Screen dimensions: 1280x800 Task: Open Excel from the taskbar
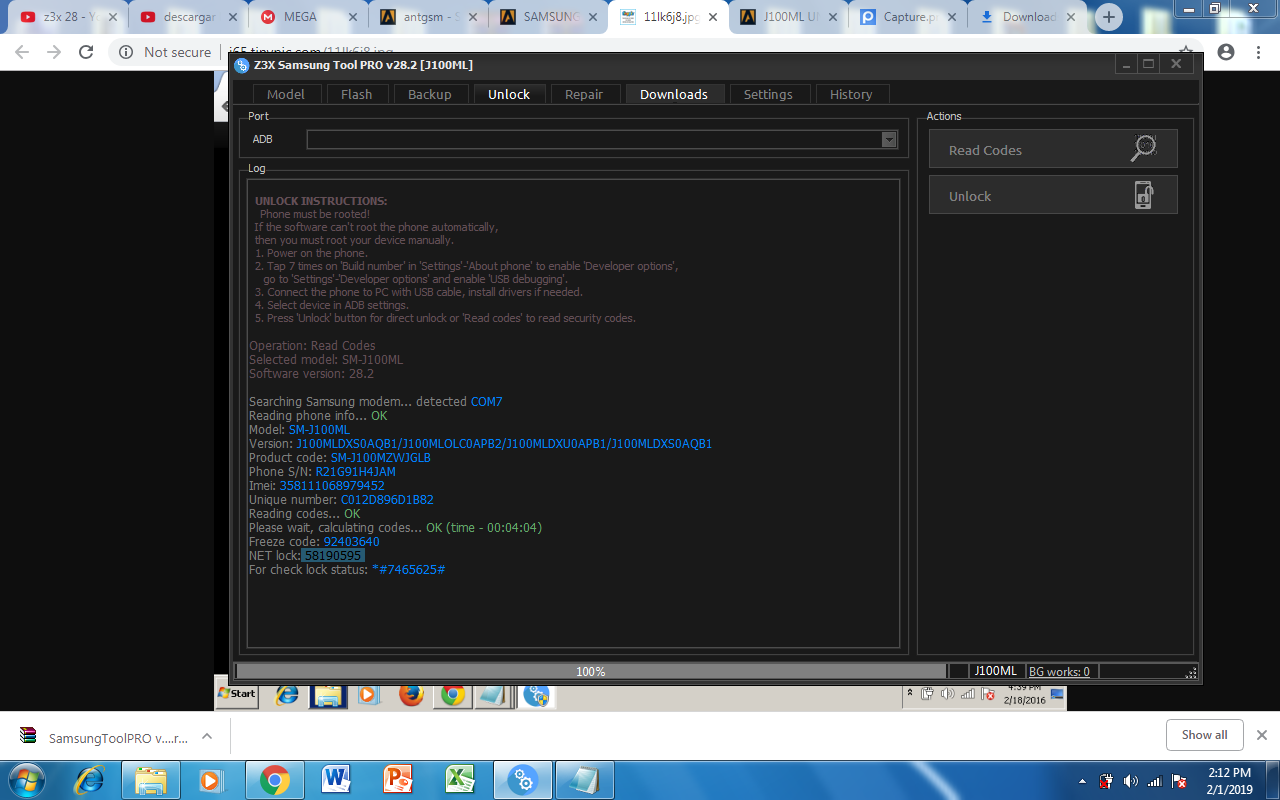click(x=460, y=779)
